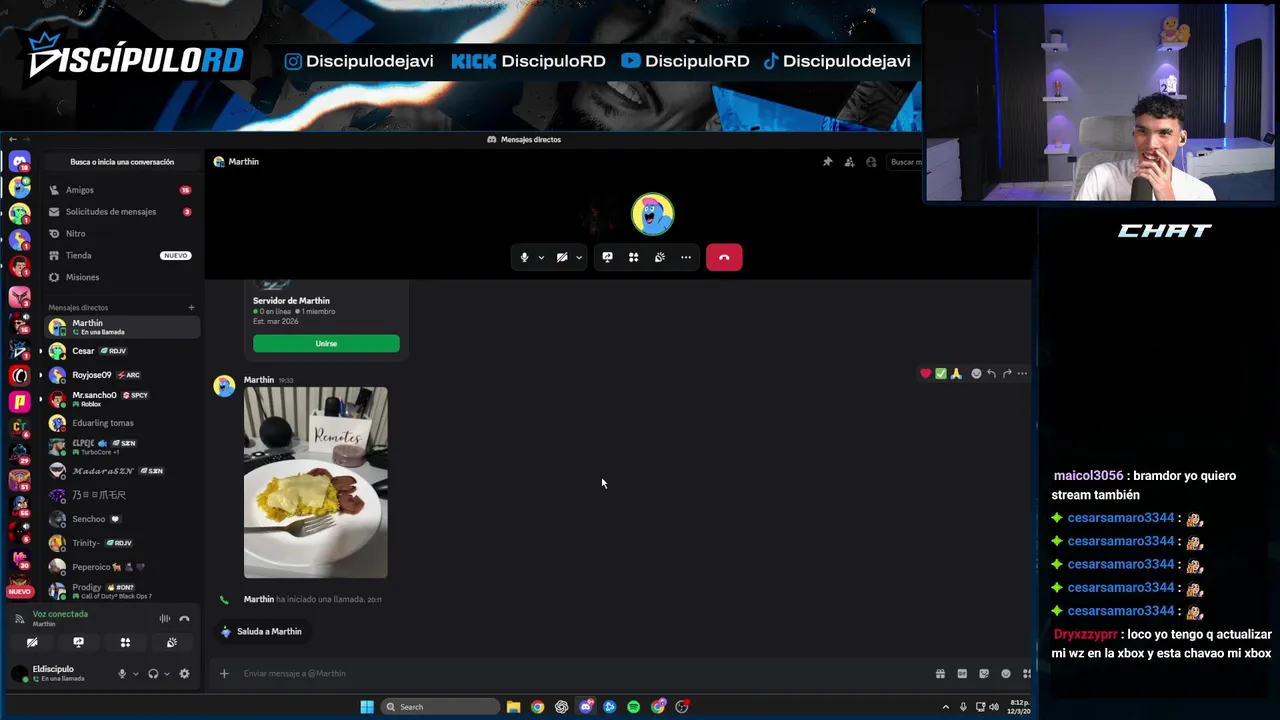Open pinned messages in chat header

tap(827, 161)
